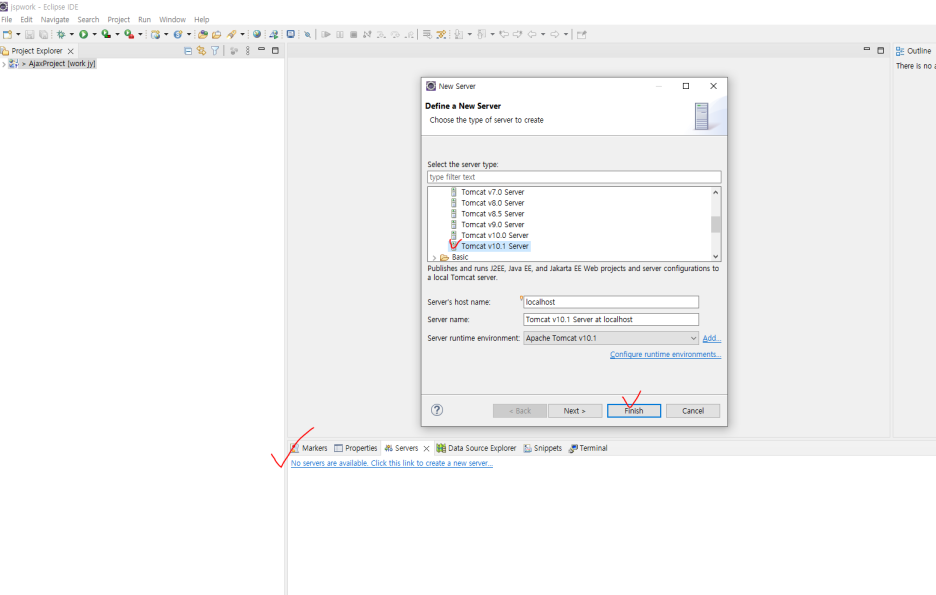Image resolution: width=936 pixels, height=595 pixels.
Task: Click the Resume debug toolbar icon
Action: coord(326,35)
